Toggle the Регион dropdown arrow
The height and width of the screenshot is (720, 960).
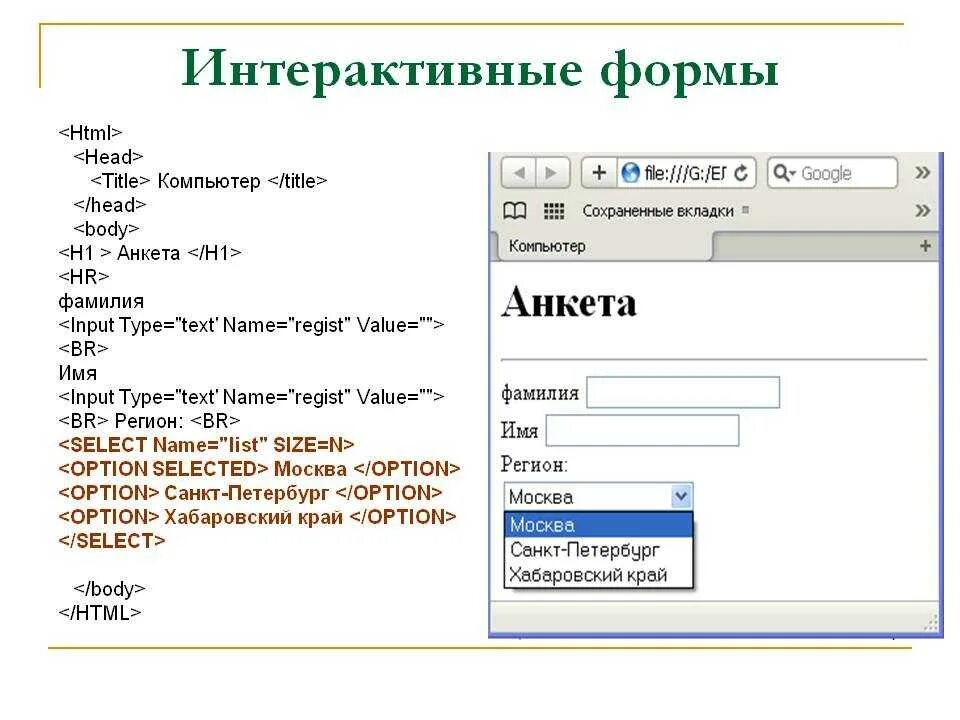click(x=681, y=497)
